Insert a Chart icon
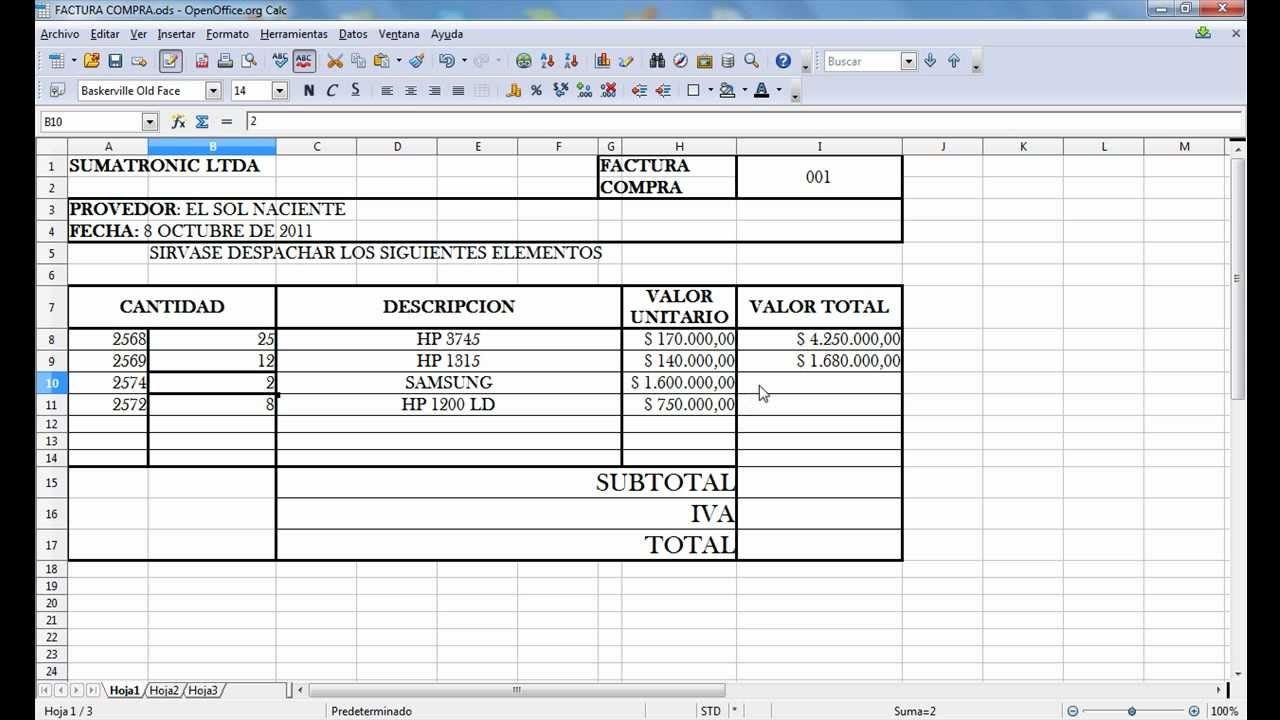The width and height of the screenshot is (1280, 720). pyautogui.click(x=603, y=61)
